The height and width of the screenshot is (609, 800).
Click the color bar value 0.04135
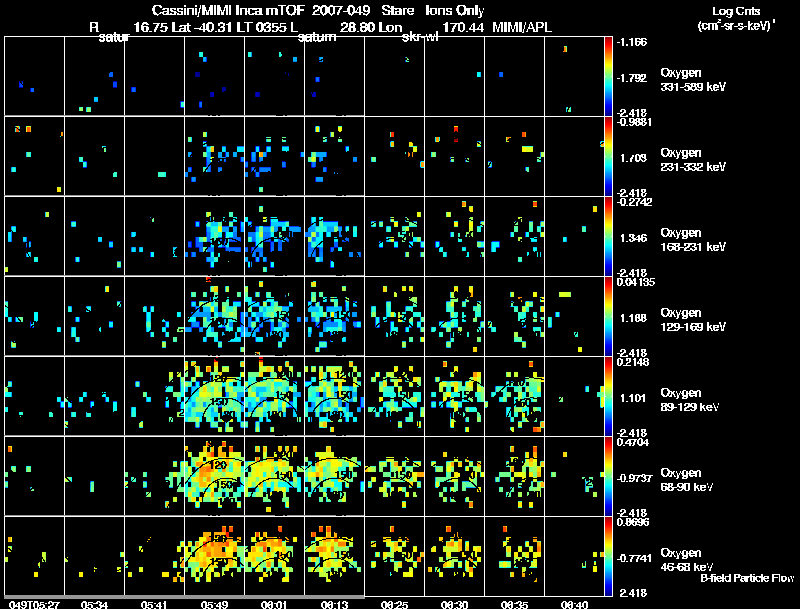(636, 282)
